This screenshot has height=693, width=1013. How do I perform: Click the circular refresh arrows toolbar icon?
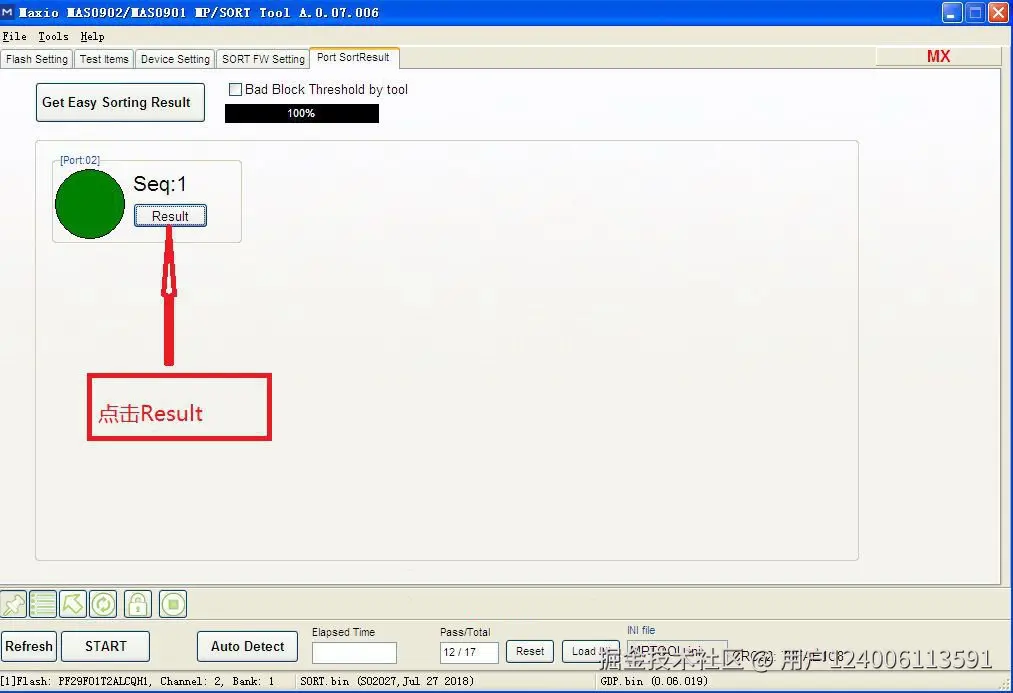click(103, 605)
